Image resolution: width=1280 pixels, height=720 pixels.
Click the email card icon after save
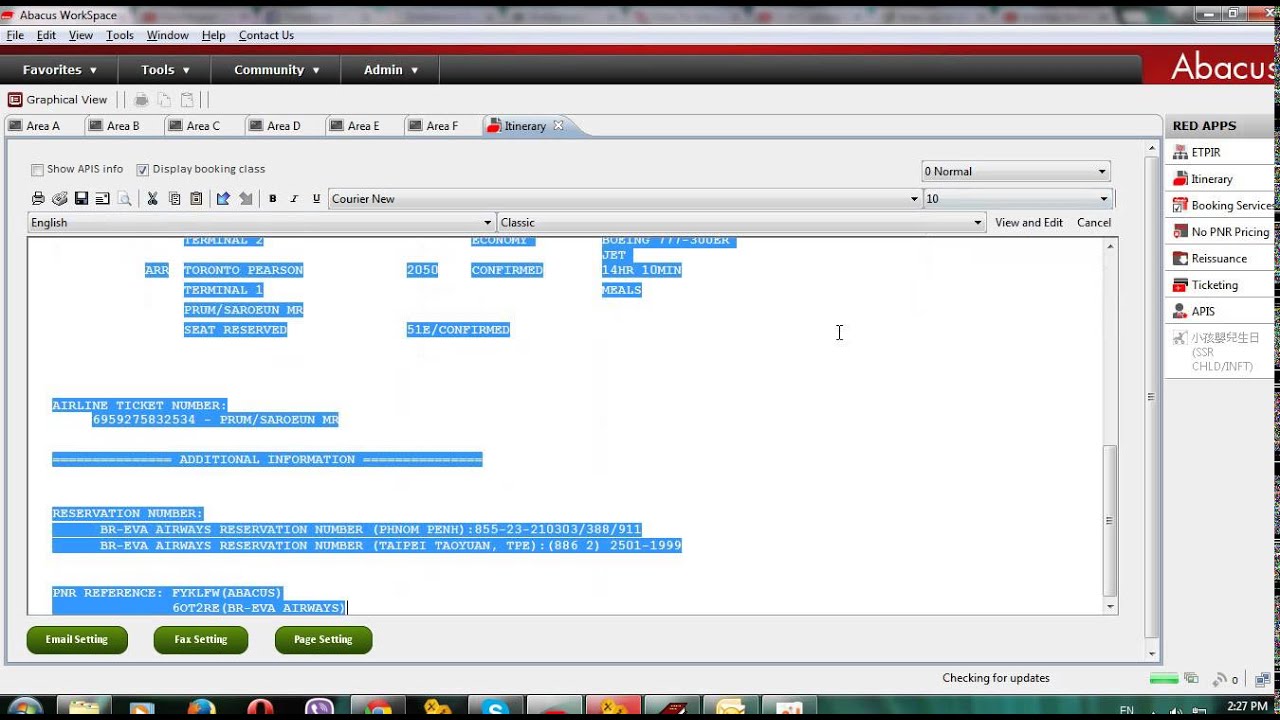tap(102, 199)
